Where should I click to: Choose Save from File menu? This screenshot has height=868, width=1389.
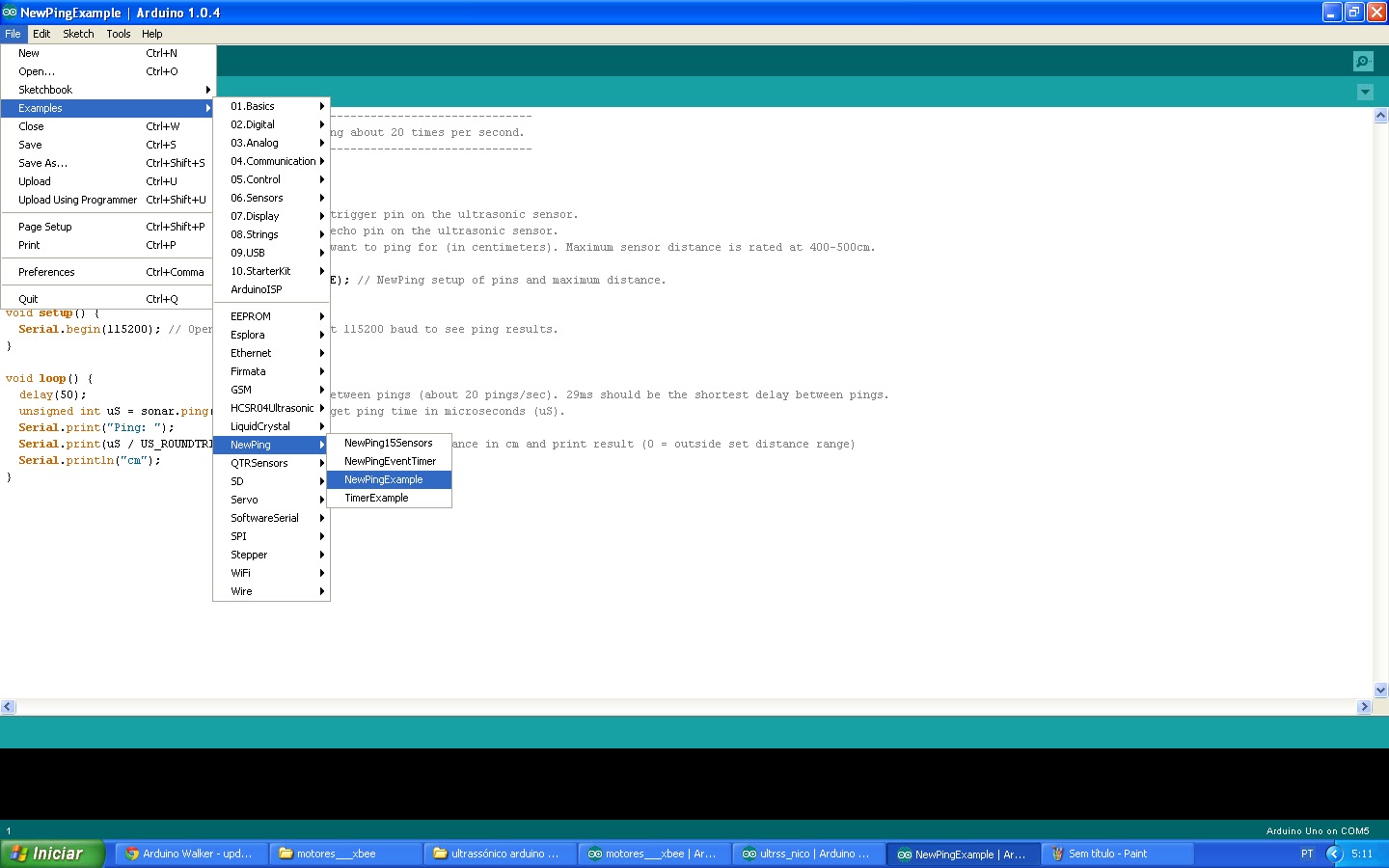click(107, 145)
